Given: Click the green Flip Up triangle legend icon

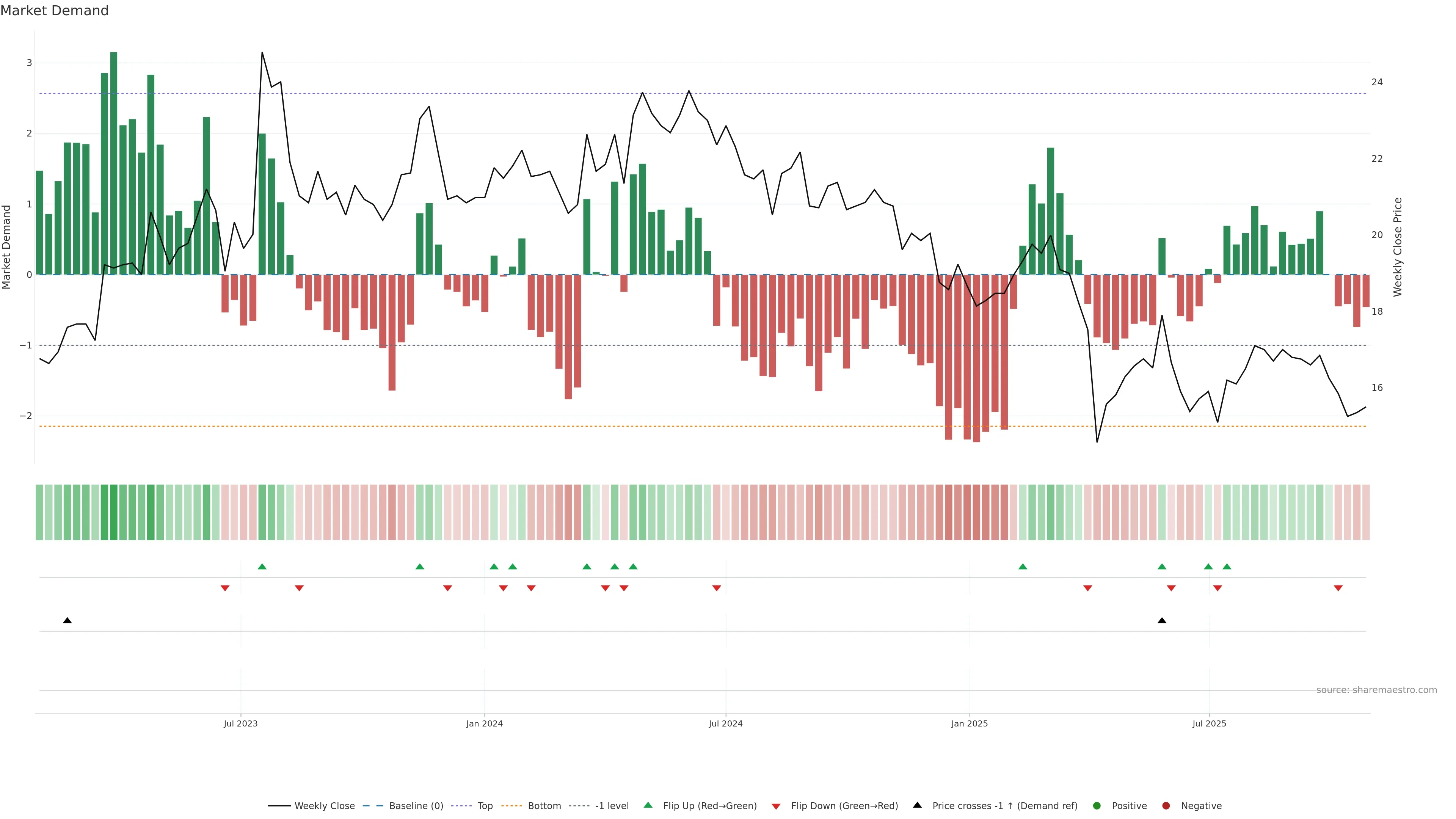Looking at the screenshot, I should tap(648, 805).
